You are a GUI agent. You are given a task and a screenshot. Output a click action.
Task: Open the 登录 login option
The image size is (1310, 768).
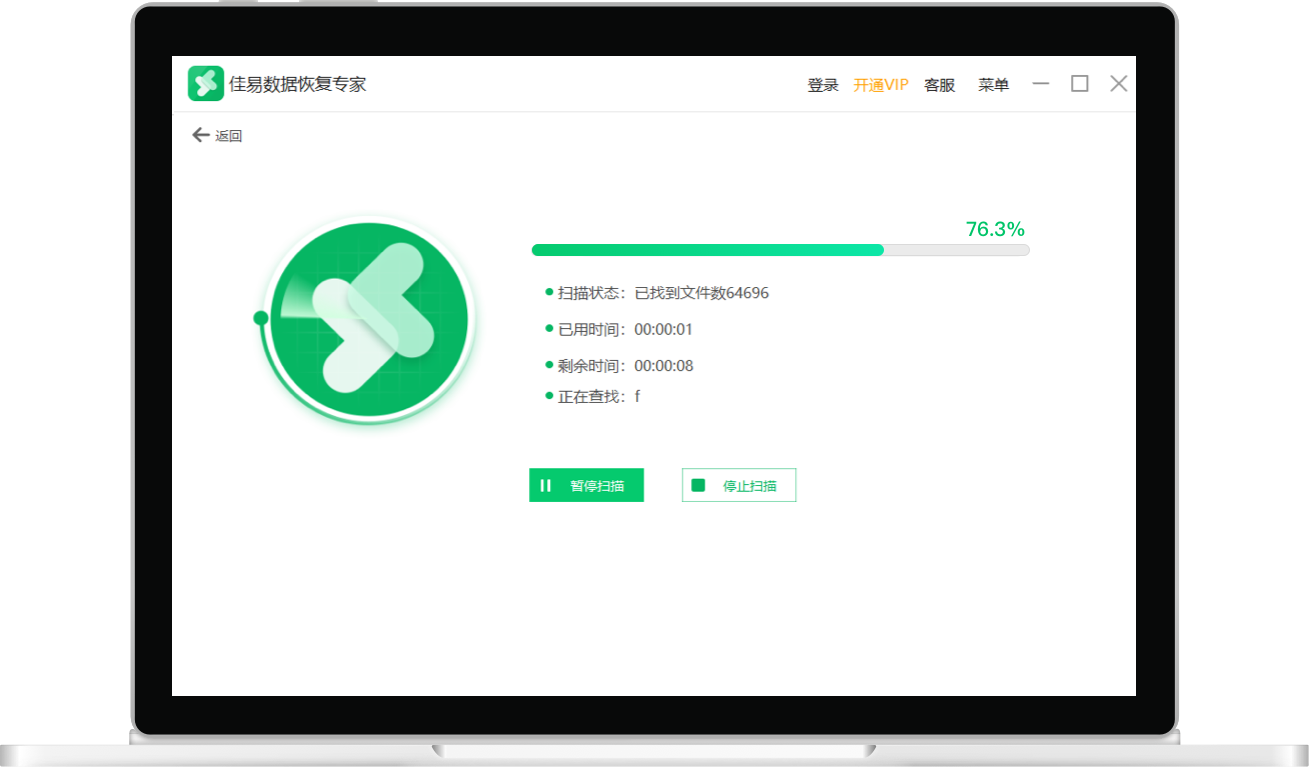[x=822, y=85]
